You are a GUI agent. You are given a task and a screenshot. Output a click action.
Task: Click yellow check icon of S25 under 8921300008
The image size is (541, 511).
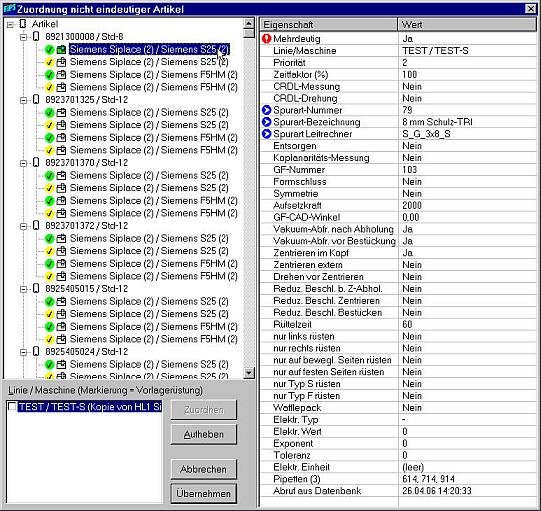[50, 62]
